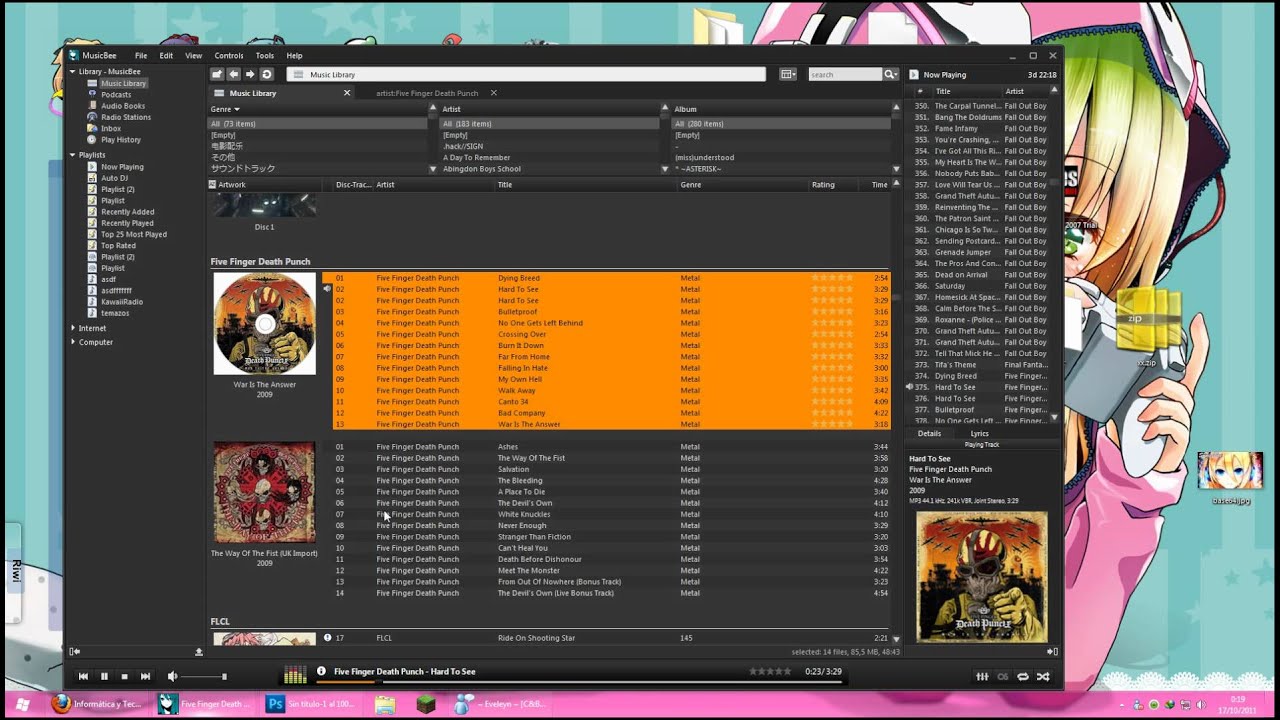
Task: Open the panel layout dropdown
Action: click(x=788, y=74)
